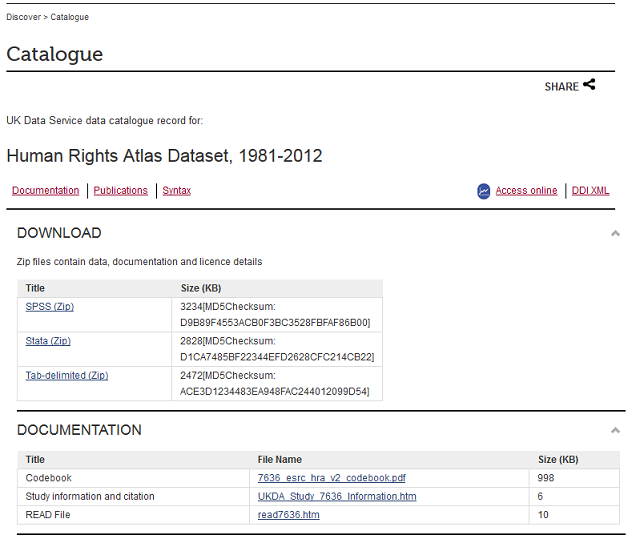
Task: Click the DOCUMENTATION section heading
Action: pos(79,430)
